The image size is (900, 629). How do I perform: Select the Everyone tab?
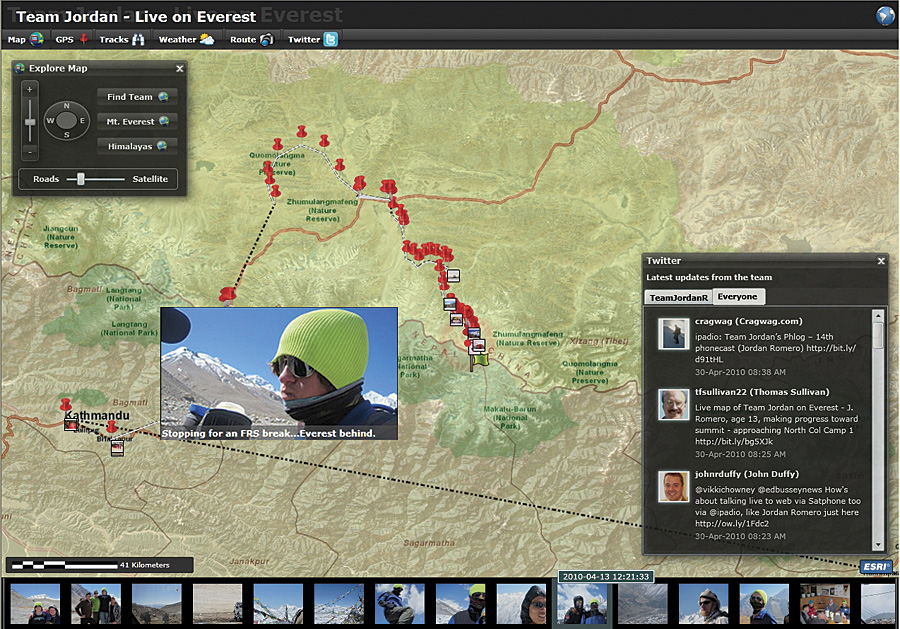click(738, 297)
